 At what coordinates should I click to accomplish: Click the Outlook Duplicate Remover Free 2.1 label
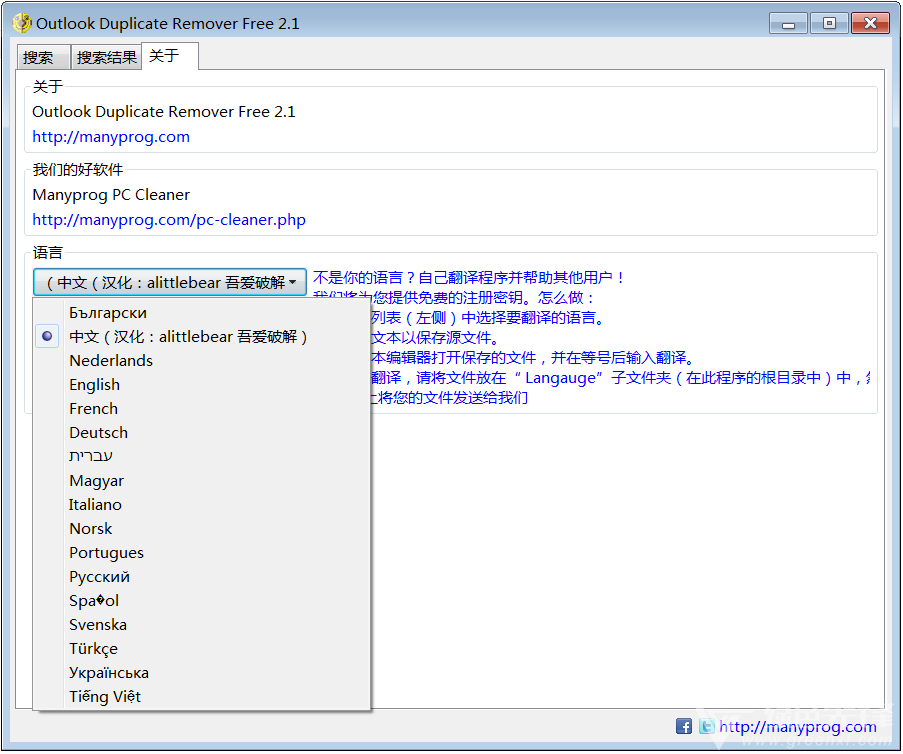click(164, 112)
